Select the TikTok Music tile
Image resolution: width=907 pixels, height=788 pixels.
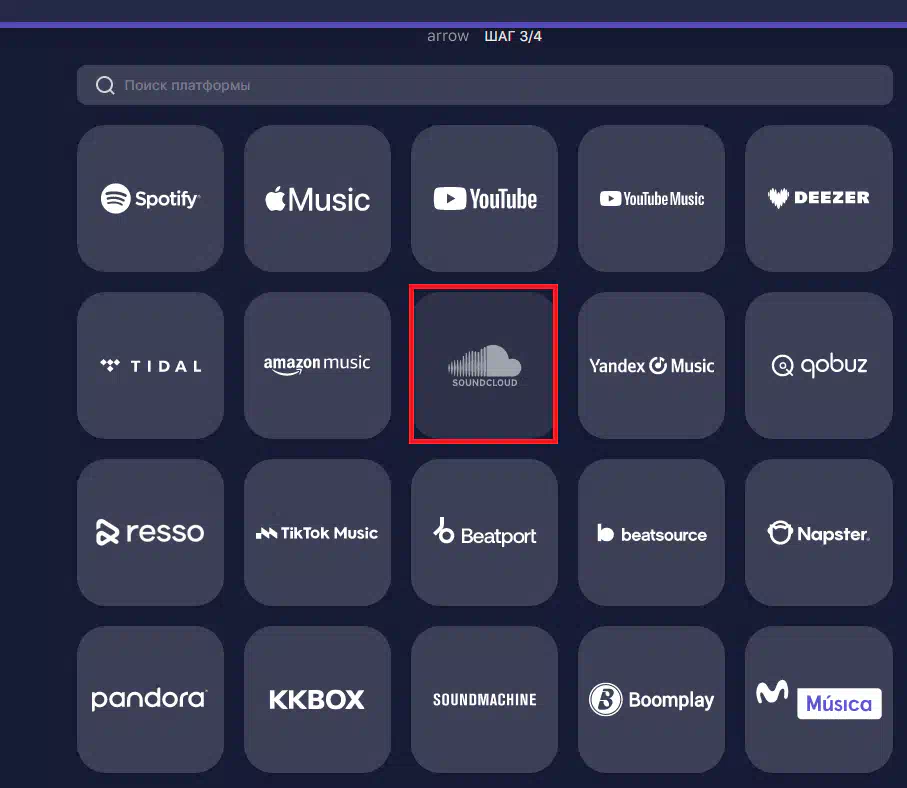click(x=318, y=533)
